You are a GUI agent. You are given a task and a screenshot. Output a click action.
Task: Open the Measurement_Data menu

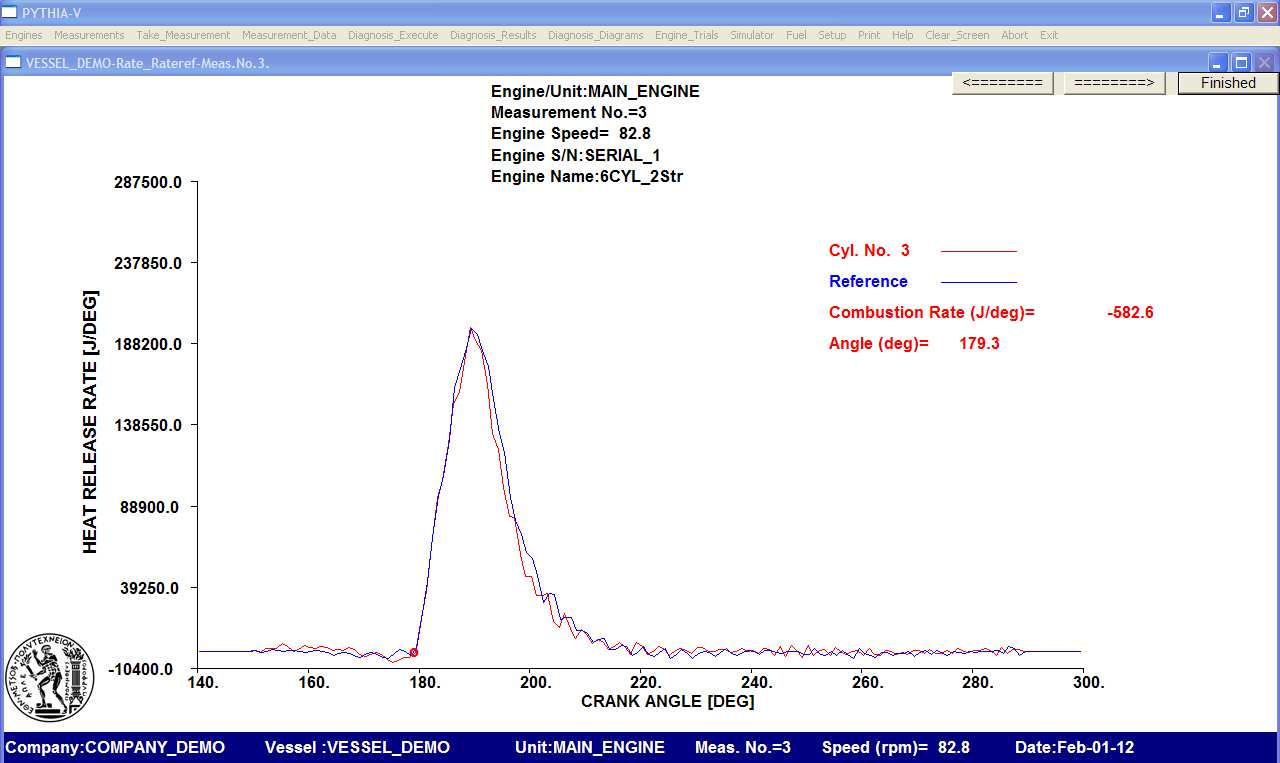(x=289, y=35)
